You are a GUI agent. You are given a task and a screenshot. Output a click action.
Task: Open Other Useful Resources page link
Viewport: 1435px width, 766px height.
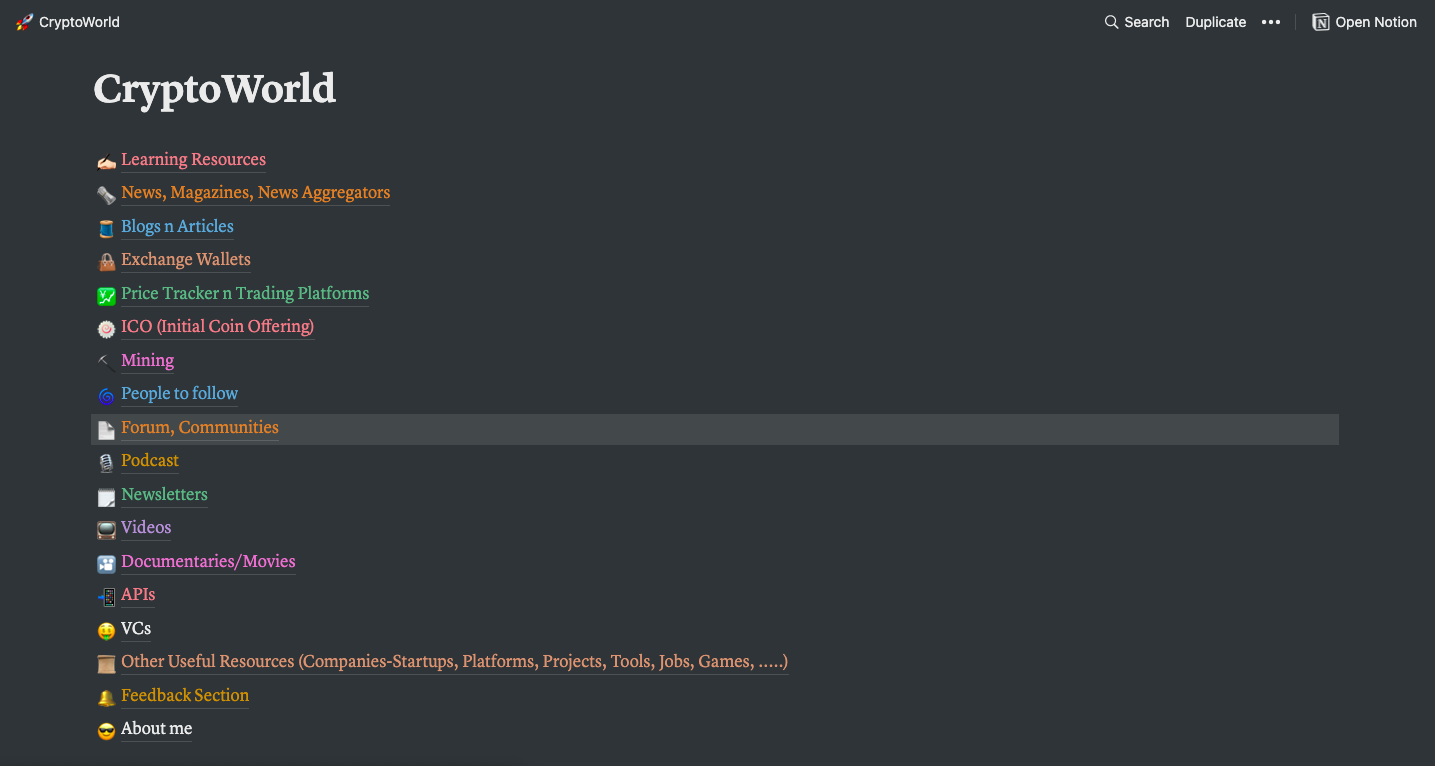point(454,662)
